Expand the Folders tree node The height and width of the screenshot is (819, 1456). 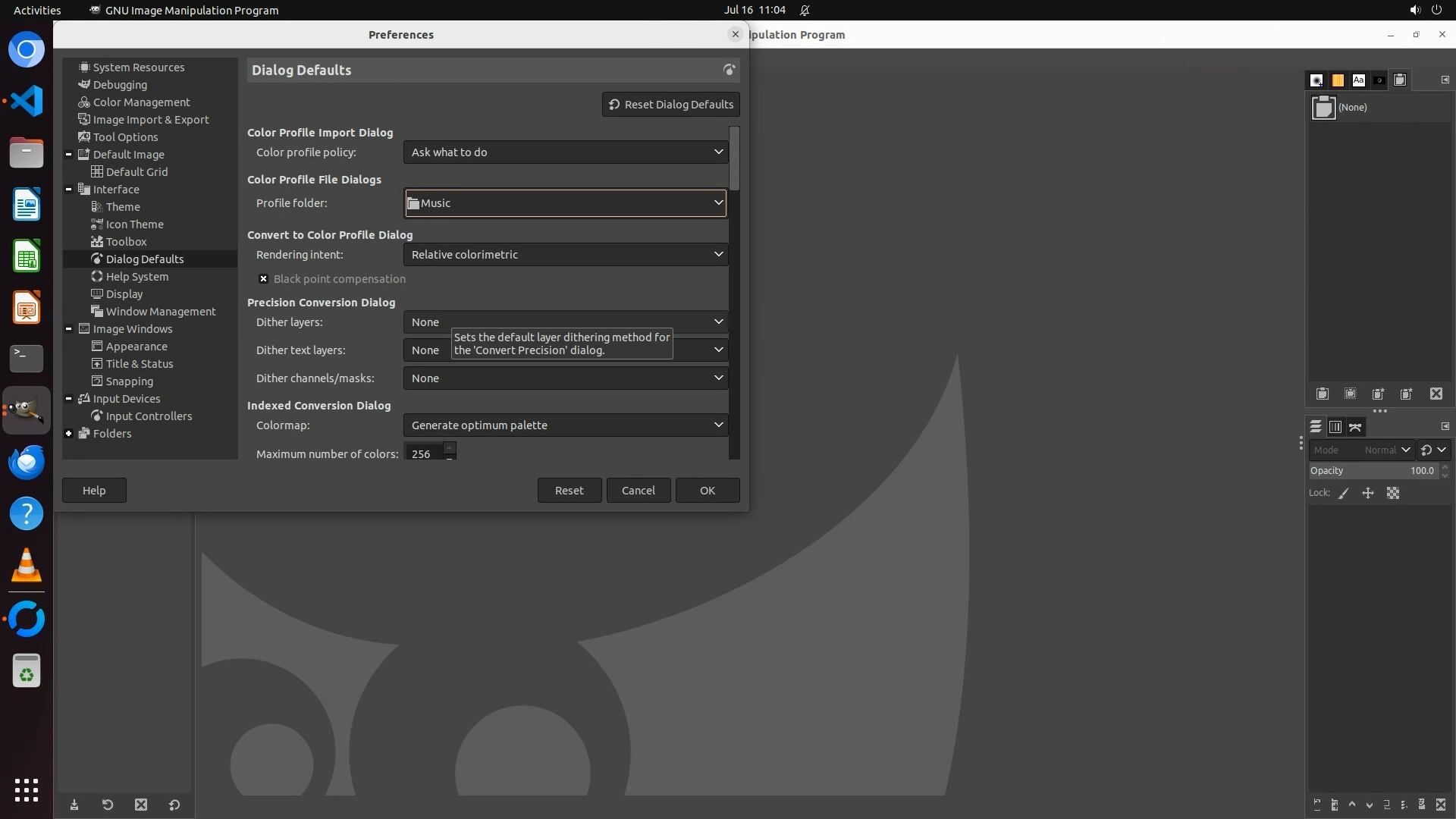coord(69,434)
